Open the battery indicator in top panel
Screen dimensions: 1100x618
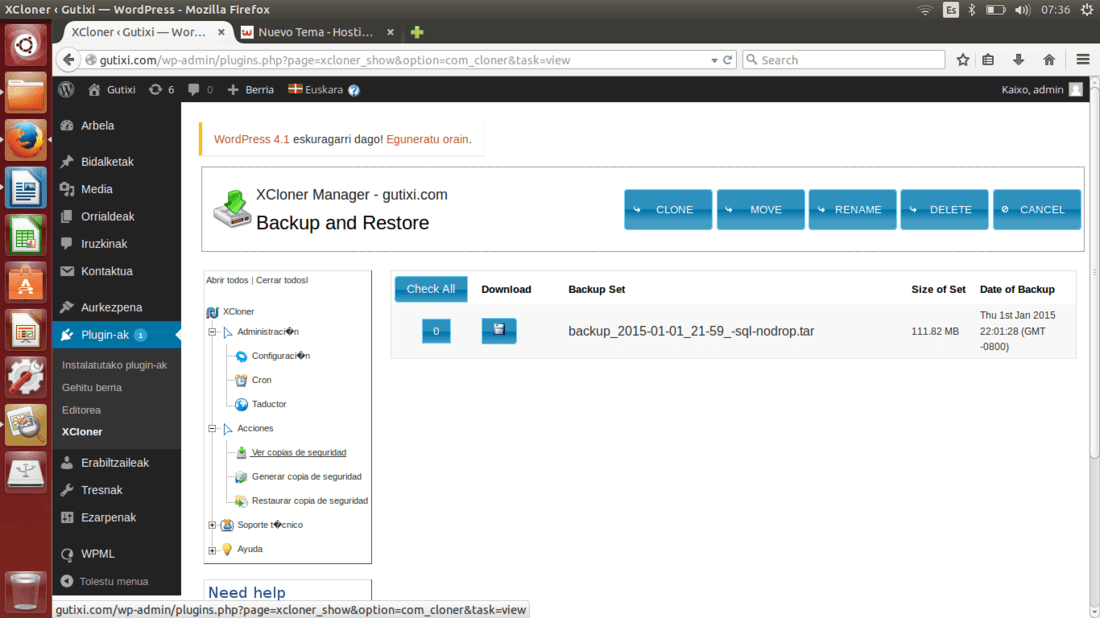coord(995,10)
